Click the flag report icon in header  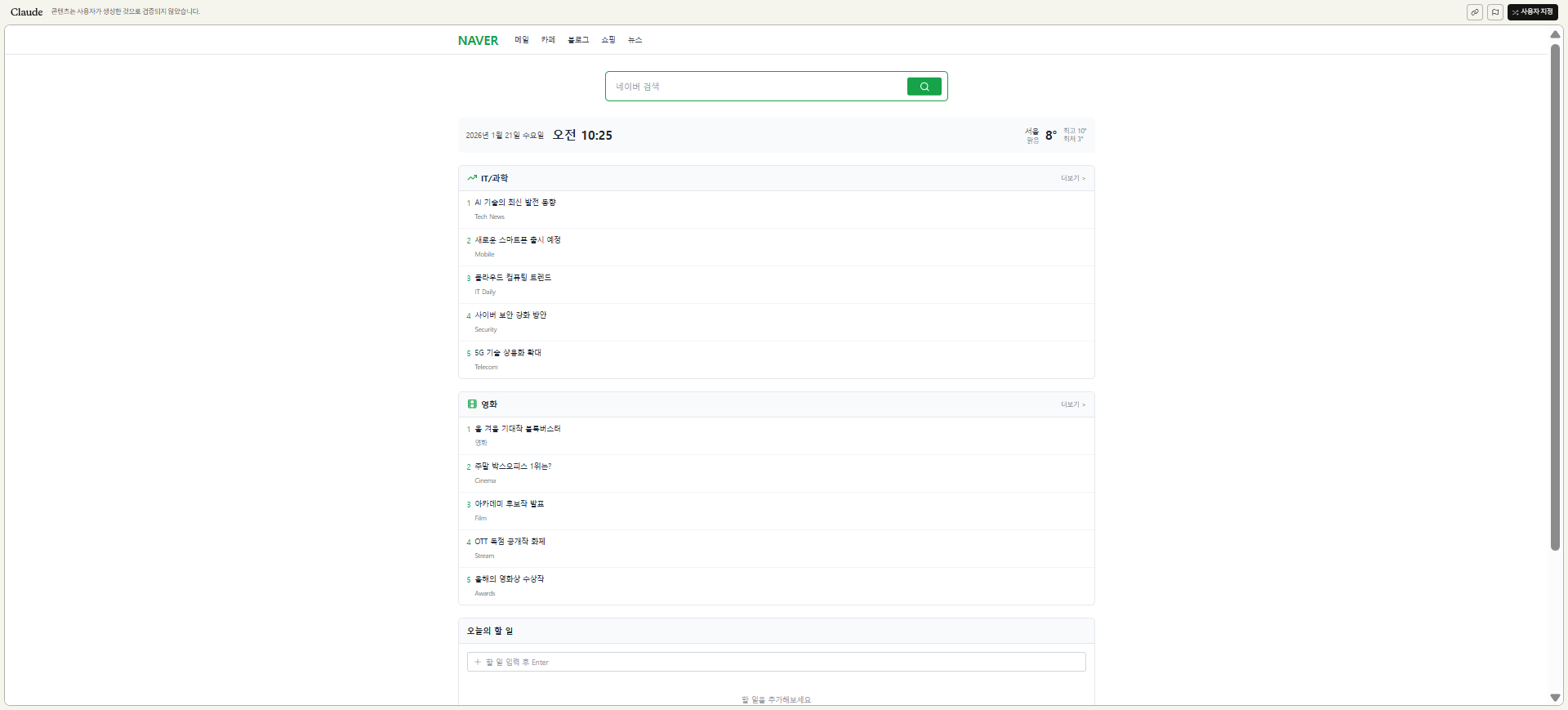tap(1495, 12)
